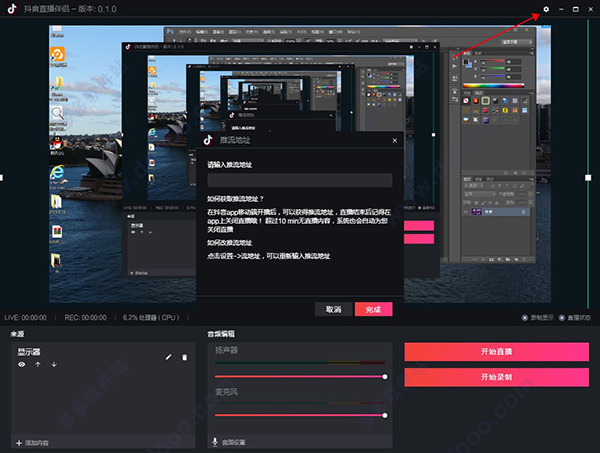Image resolution: width=600 pixels, height=453 pixels.
Task: Click the REC: 00:00:00 timer
Action: 85,318
